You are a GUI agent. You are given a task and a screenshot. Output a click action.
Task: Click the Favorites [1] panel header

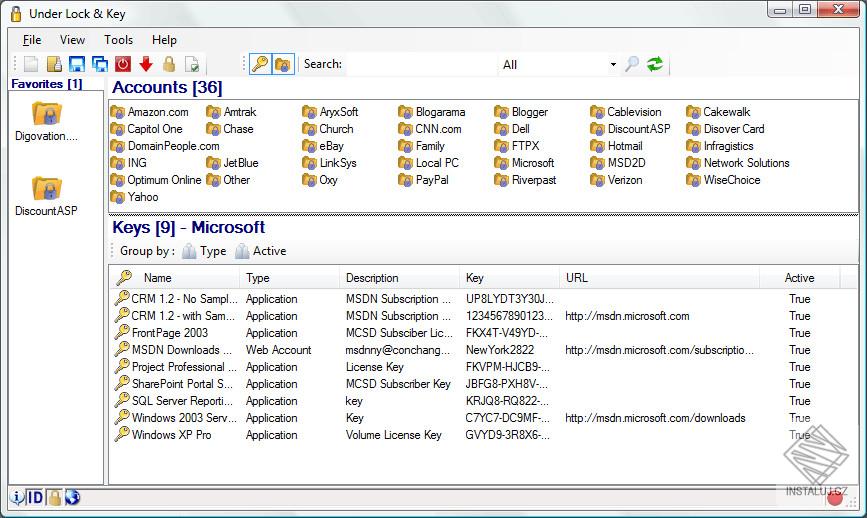(x=47, y=84)
